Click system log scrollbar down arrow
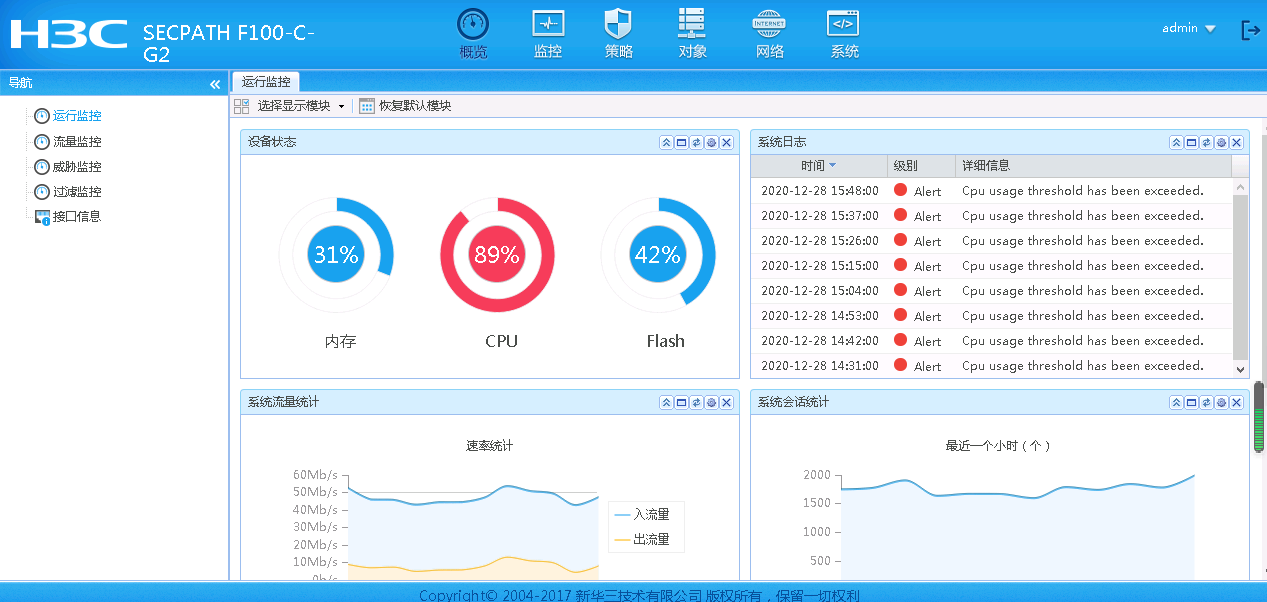Viewport: 1267px width, 602px height. point(1241,369)
